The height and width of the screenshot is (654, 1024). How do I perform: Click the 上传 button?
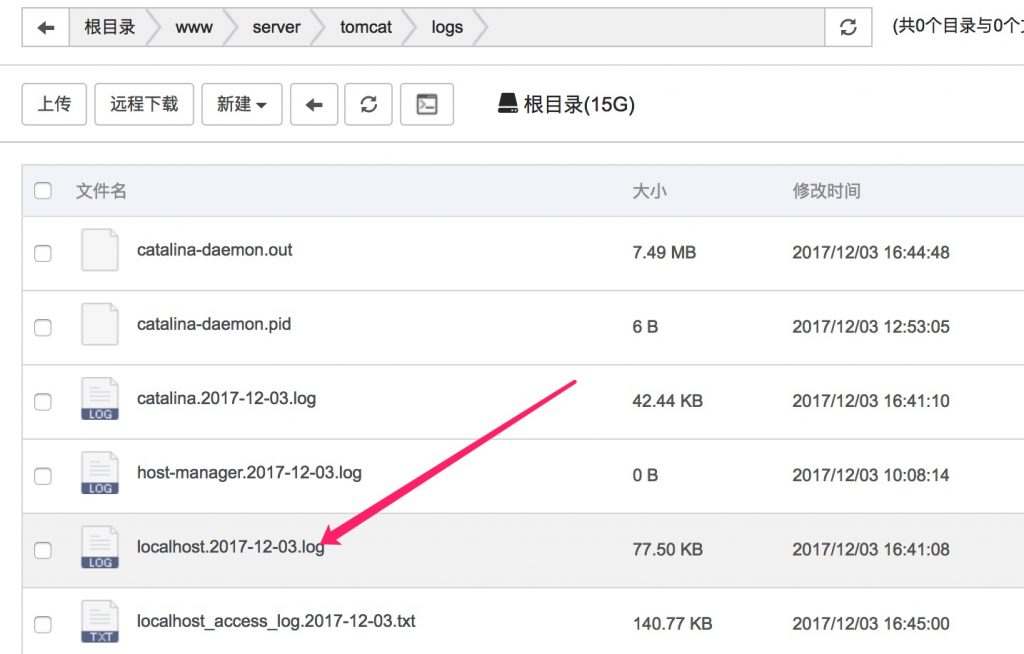tap(54, 104)
